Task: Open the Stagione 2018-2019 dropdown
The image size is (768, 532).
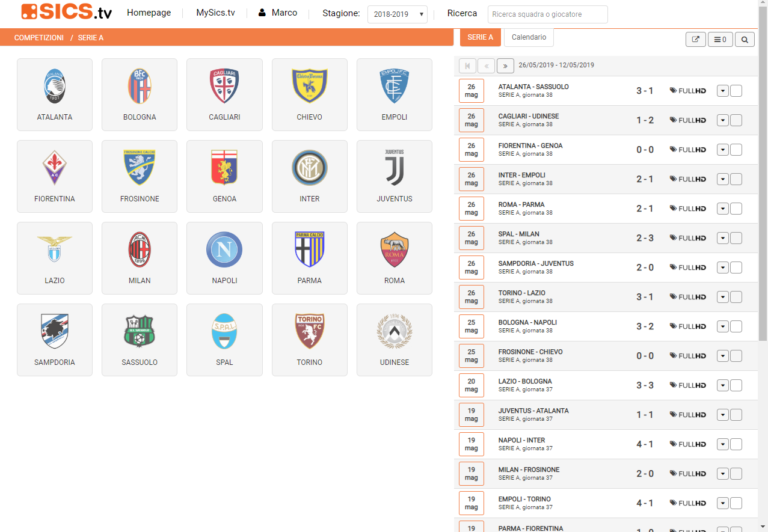Action: point(397,14)
